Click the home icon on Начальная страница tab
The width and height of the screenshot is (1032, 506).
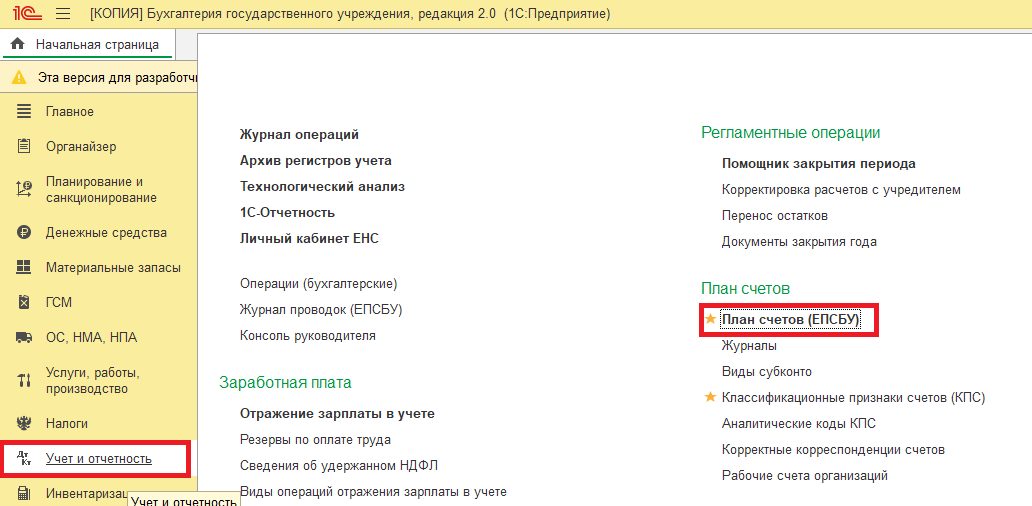tap(18, 45)
